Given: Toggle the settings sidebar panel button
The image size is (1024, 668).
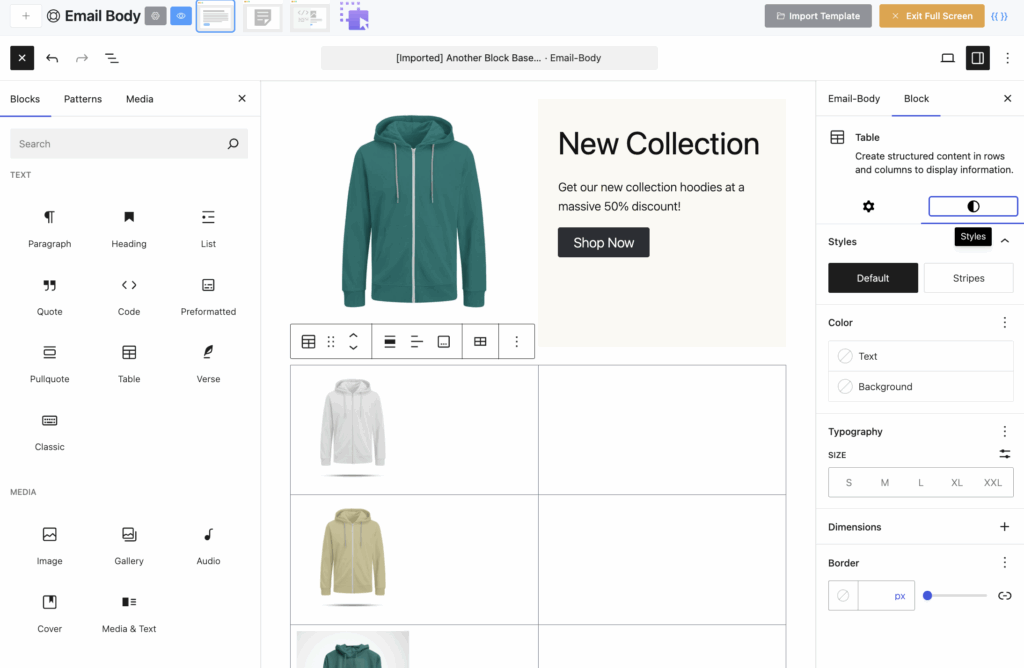Looking at the screenshot, I should click(x=977, y=58).
